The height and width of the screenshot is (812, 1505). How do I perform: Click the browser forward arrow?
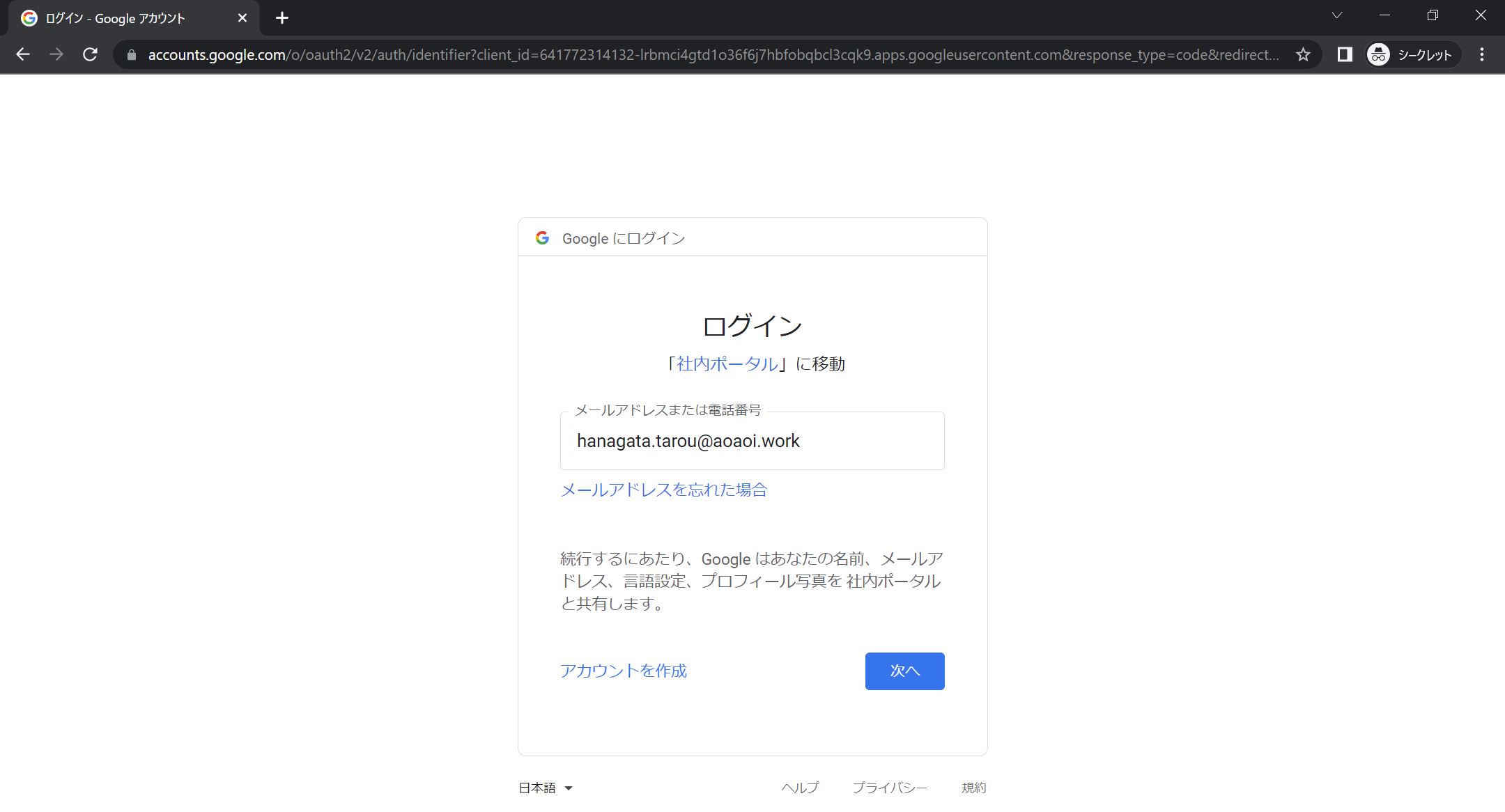click(x=56, y=54)
